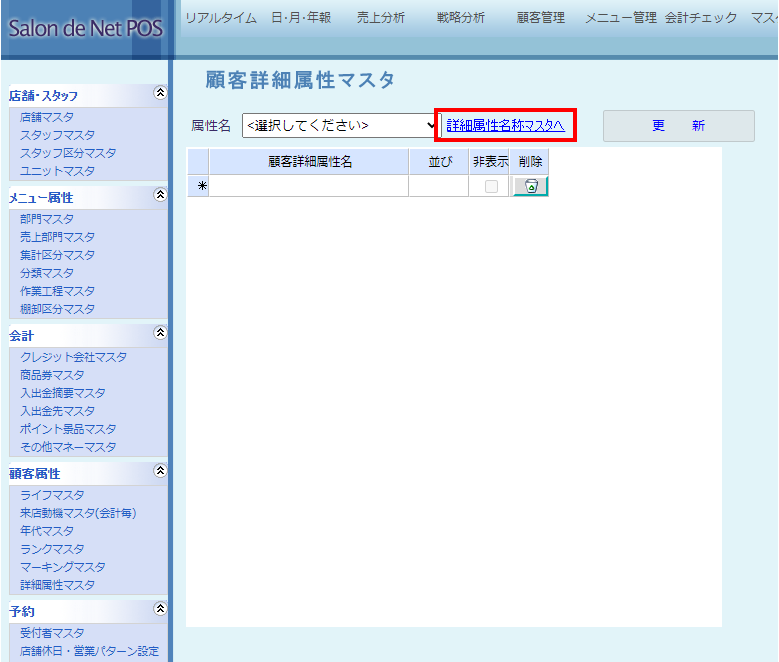Open the 詳細属性名称マスタへ link
Image resolution: width=779 pixels, height=662 pixels.
point(505,125)
